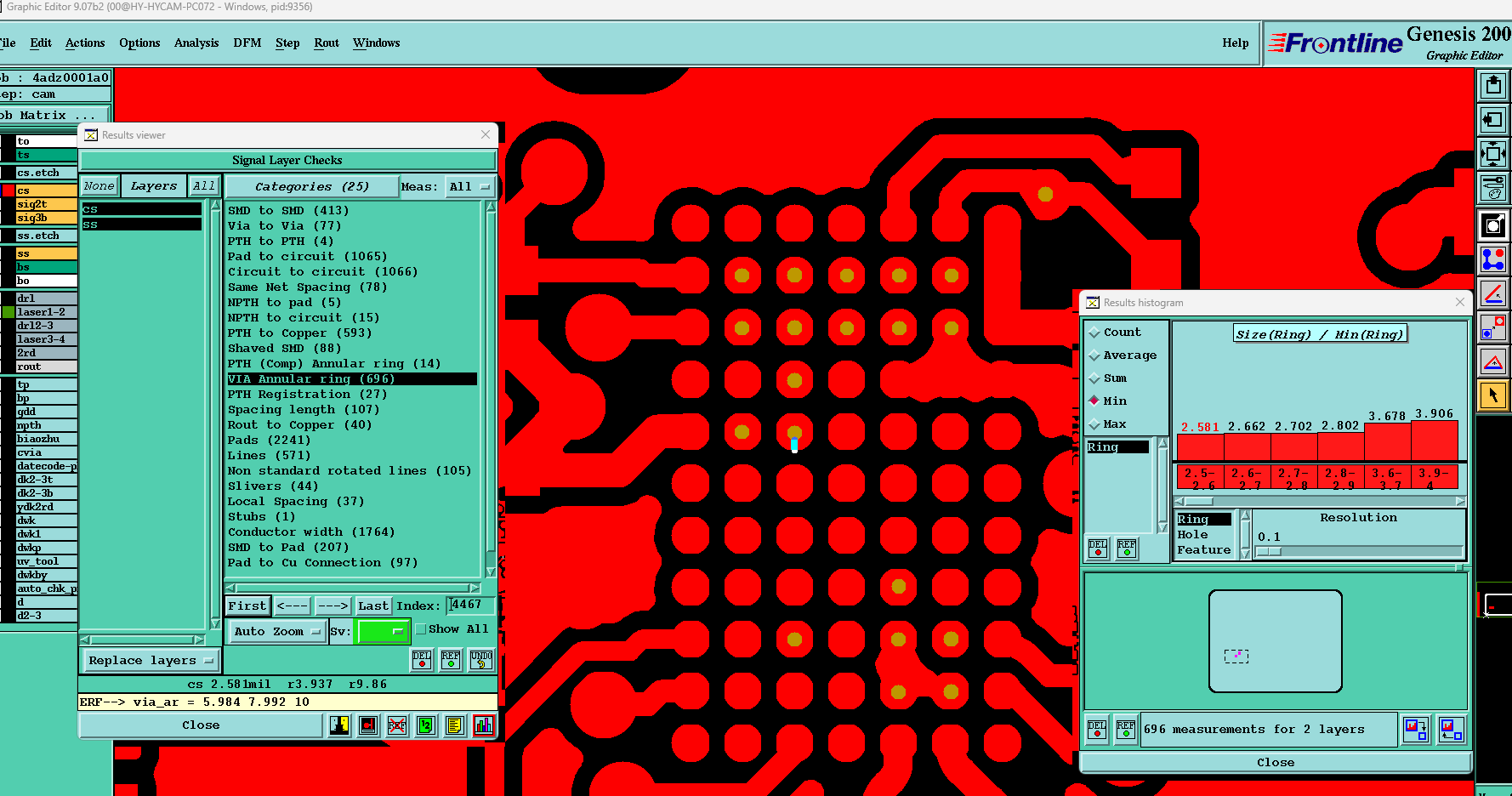Enable the Show All checkbox
The width and height of the screenshot is (1512, 796).
(421, 629)
